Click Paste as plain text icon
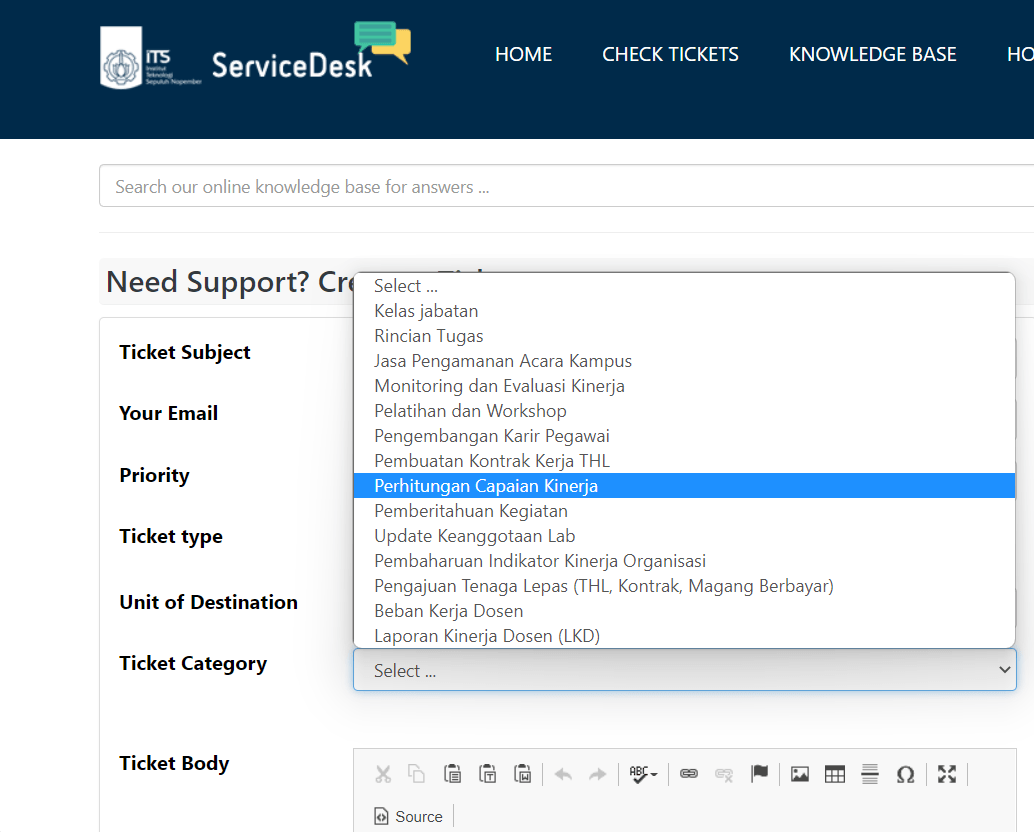The image size is (1034, 832). tap(487, 774)
